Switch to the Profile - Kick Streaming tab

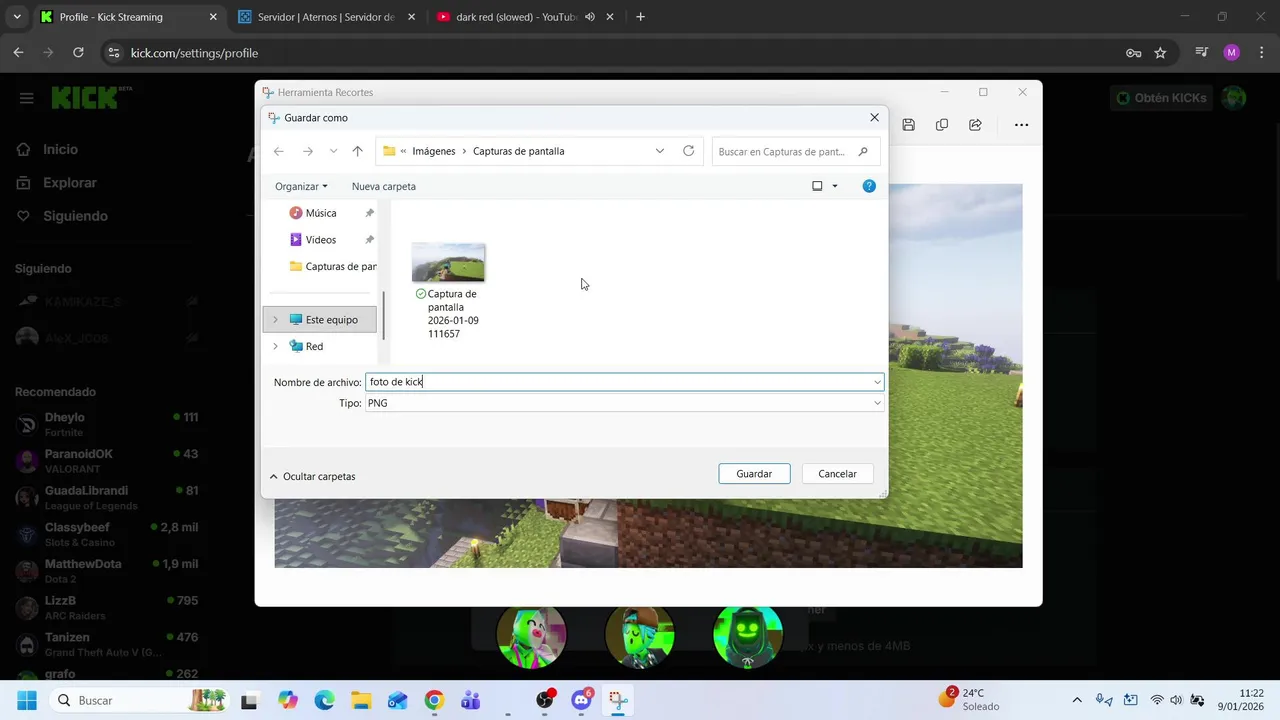pos(126,17)
